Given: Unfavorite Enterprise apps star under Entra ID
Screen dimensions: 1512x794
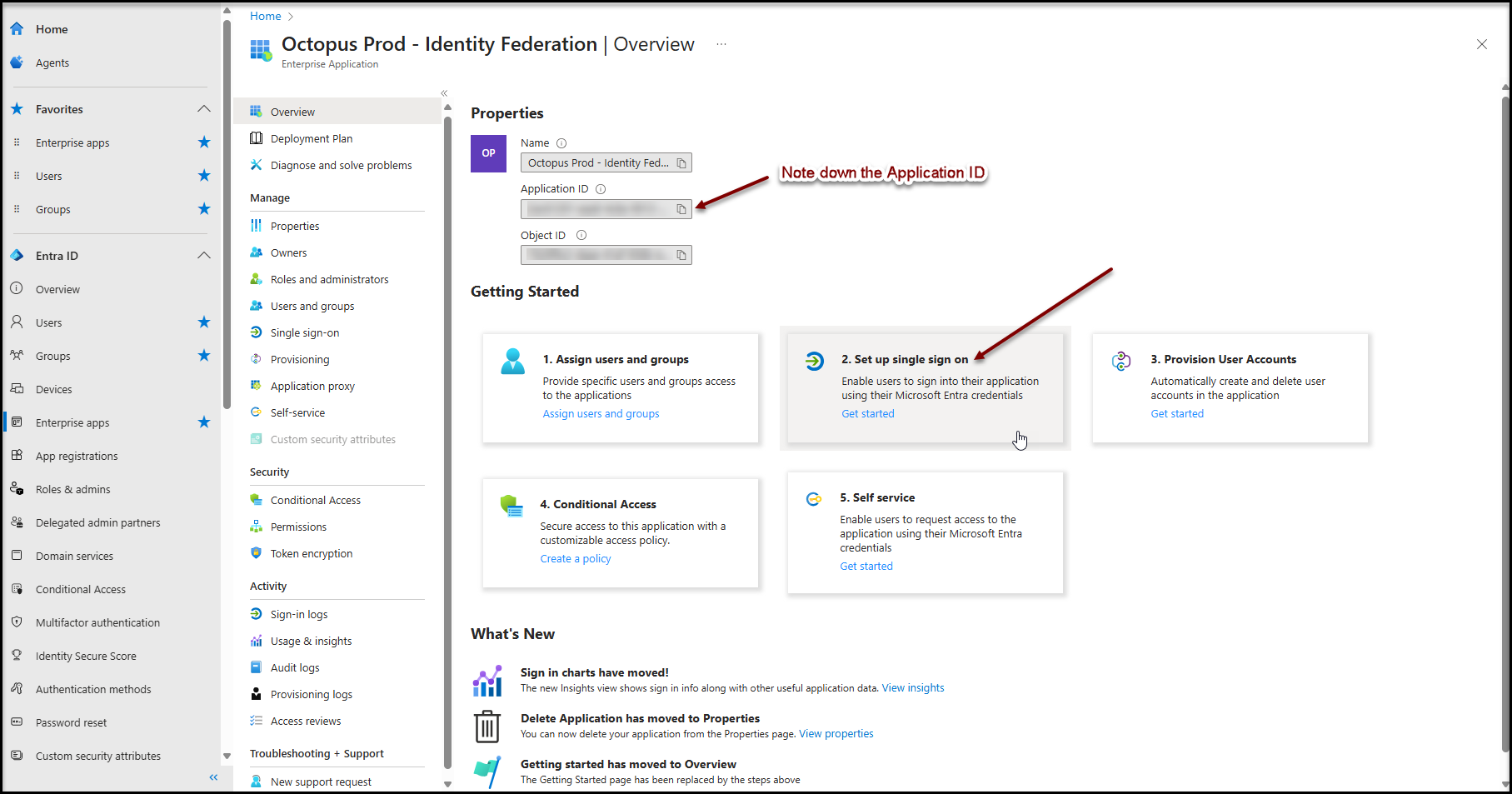Looking at the screenshot, I should 204,422.
